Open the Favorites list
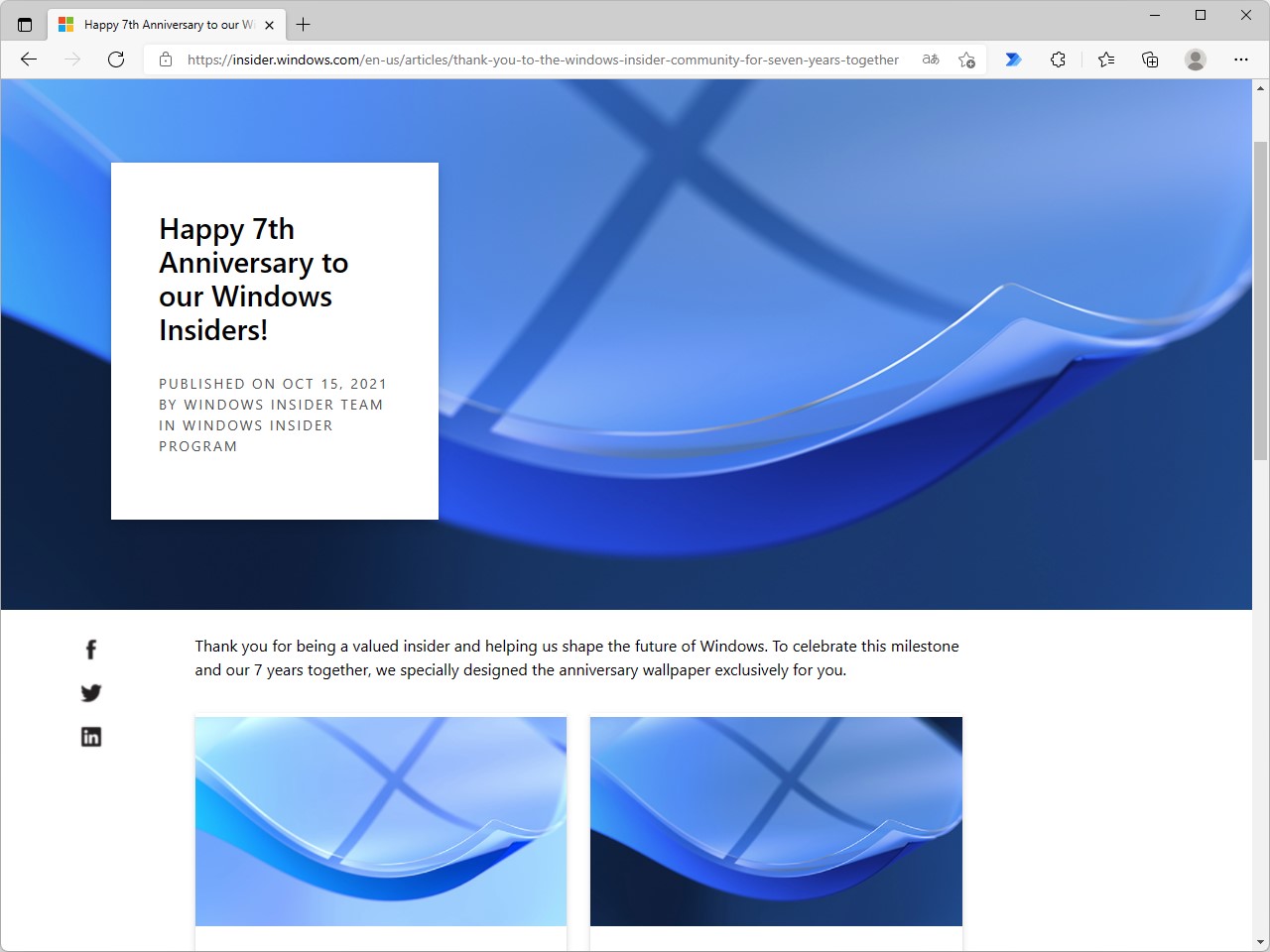Viewport: 1270px width, 952px height. click(x=1105, y=59)
